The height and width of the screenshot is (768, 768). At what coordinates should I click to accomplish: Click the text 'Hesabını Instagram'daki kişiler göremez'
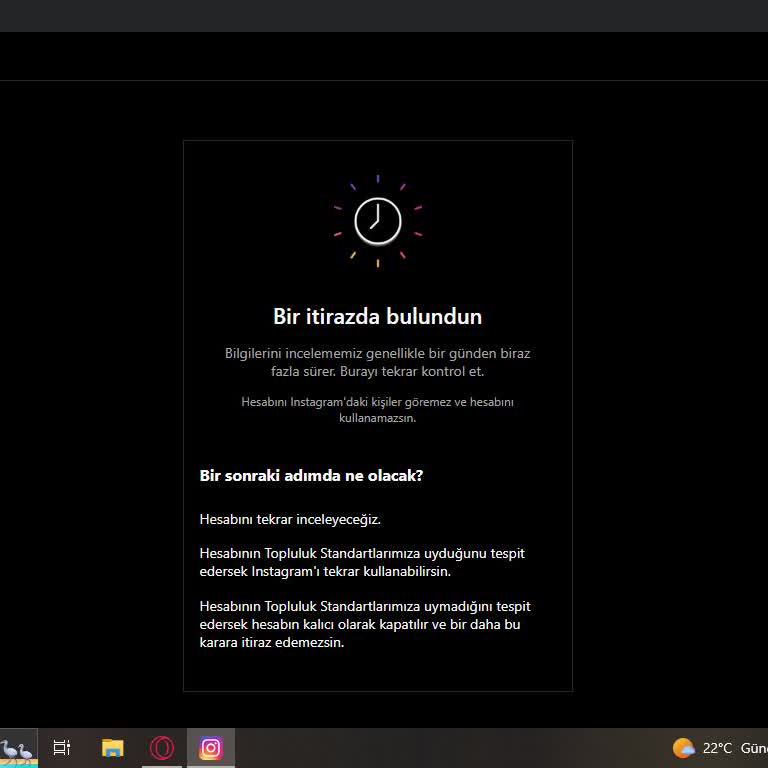click(346, 402)
